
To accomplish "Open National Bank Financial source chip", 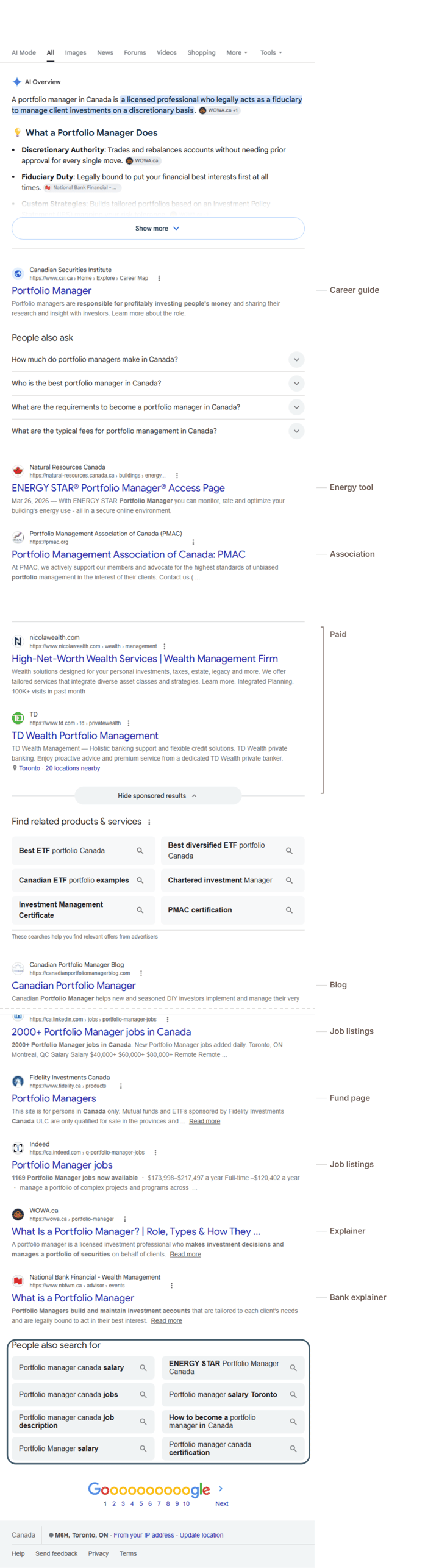I will [x=82, y=188].
